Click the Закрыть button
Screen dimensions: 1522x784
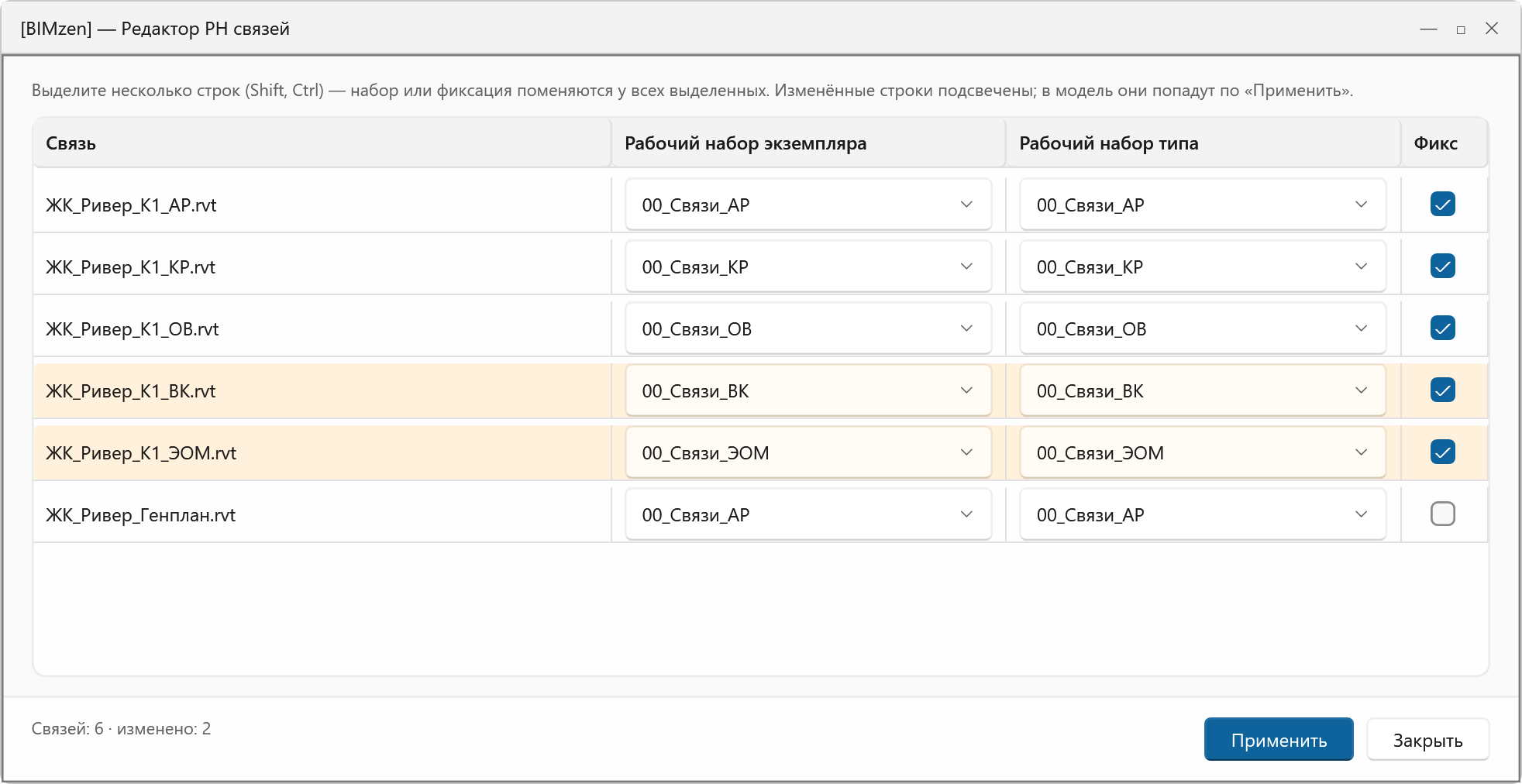tap(1427, 740)
